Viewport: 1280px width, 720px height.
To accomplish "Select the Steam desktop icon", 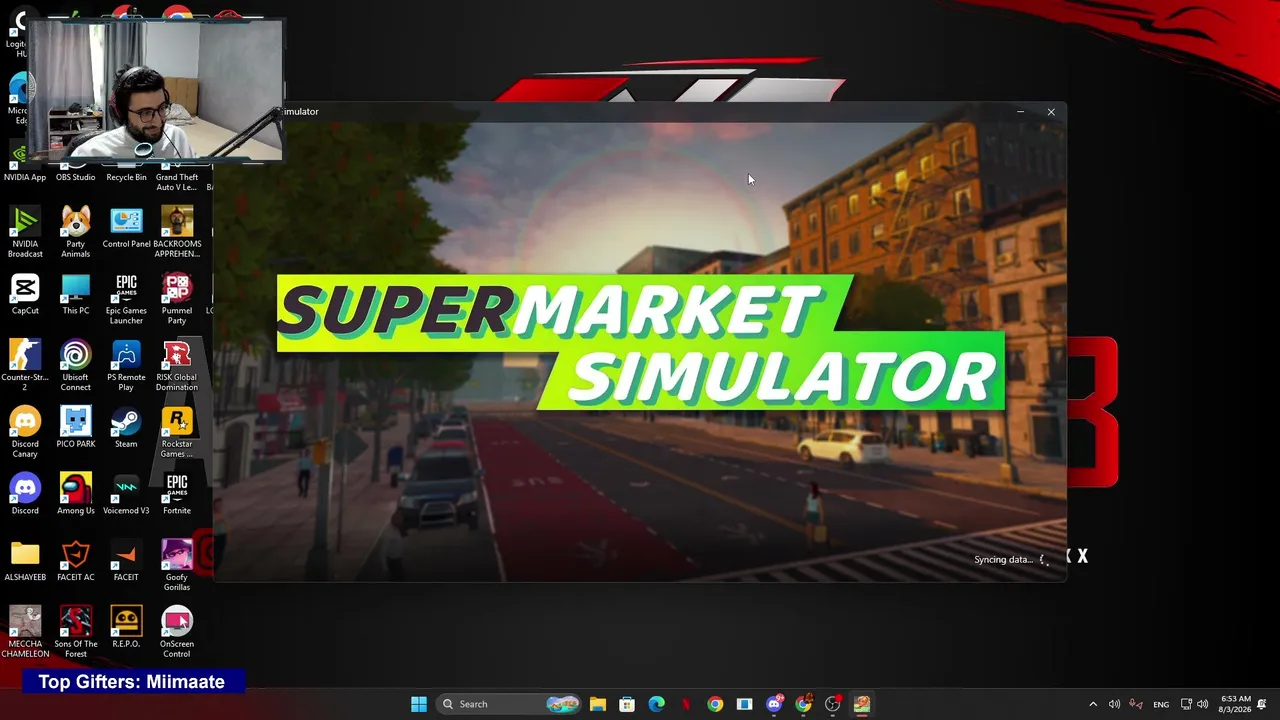I will click(x=126, y=428).
